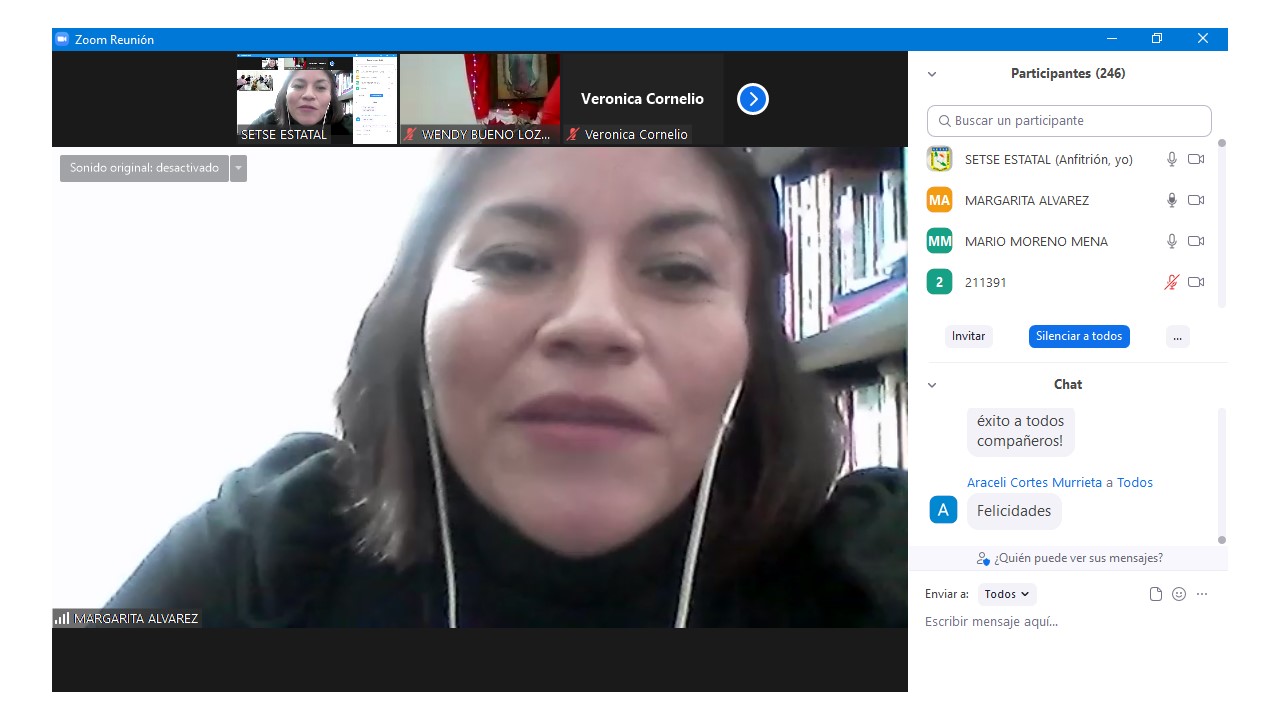Click signal strength icon on main video
The width and height of the screenshot is (1280, 720).
tap(62, 619)
